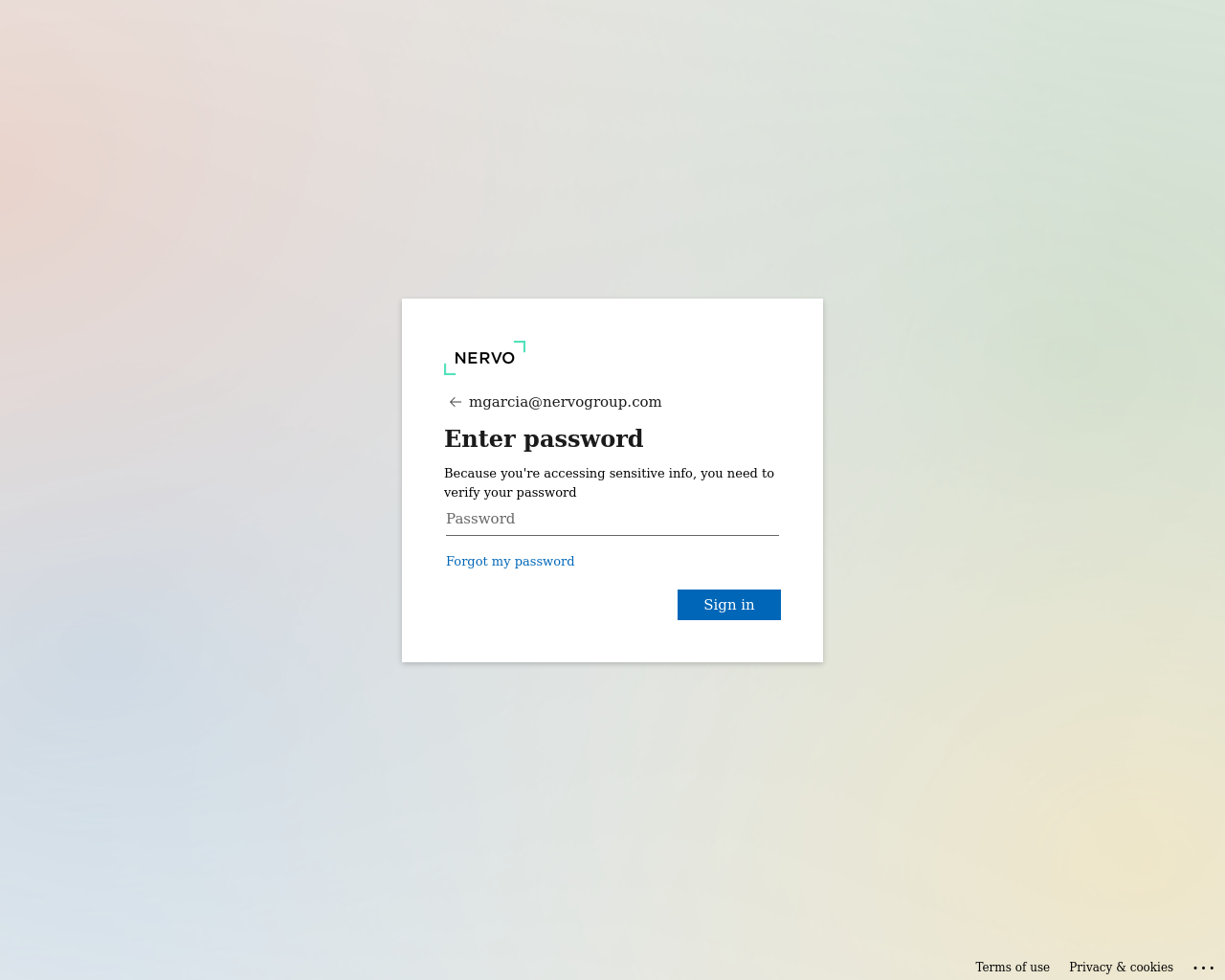Image resolution: width=1225 pixels, height=980 pixels.
Task: Focus the Password input field
Action: (x=612, y=519)
